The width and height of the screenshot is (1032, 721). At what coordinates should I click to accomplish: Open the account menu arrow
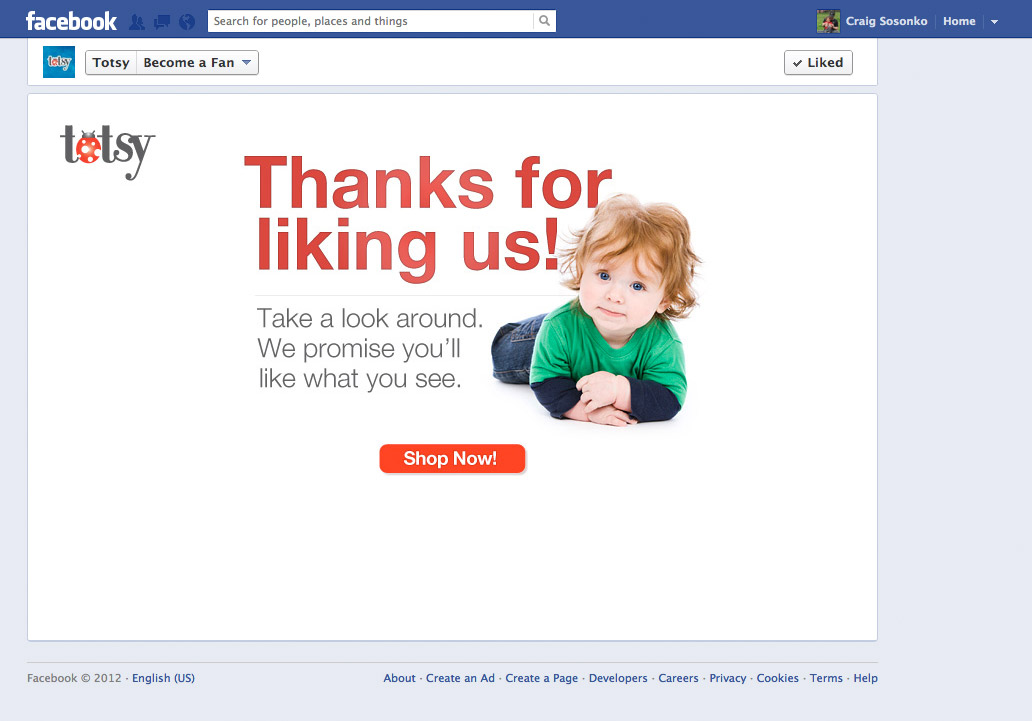[x=994, y=22]
